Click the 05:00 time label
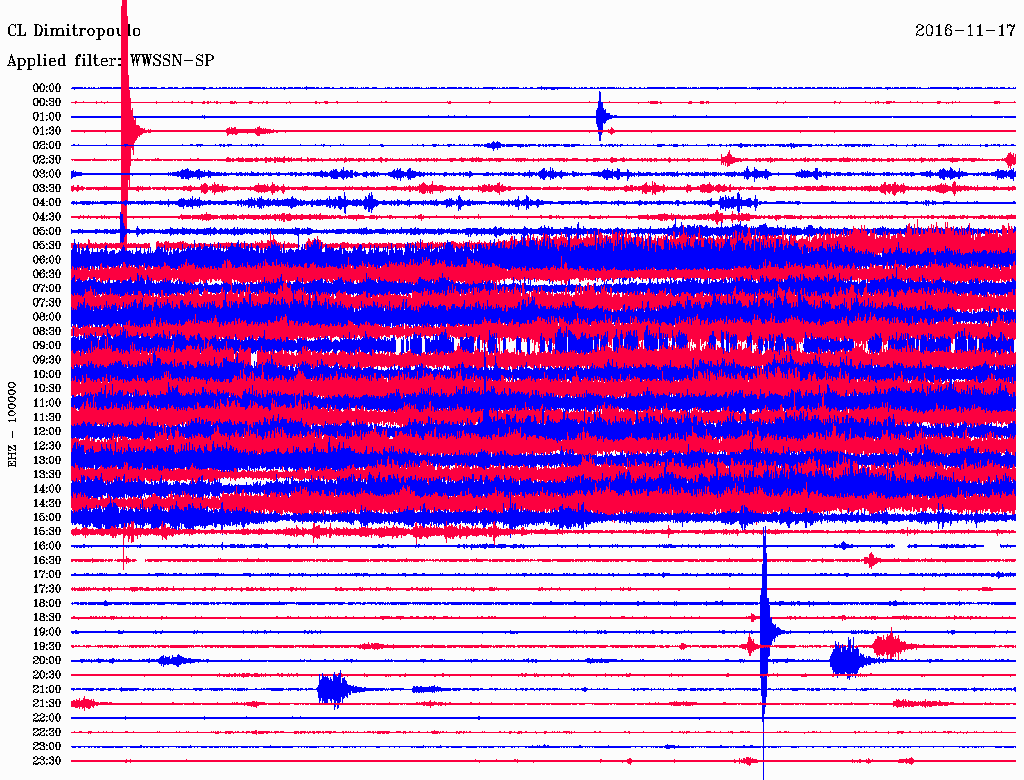The image size is (1024, 780). pyautogui.click(x=47, y=231)
